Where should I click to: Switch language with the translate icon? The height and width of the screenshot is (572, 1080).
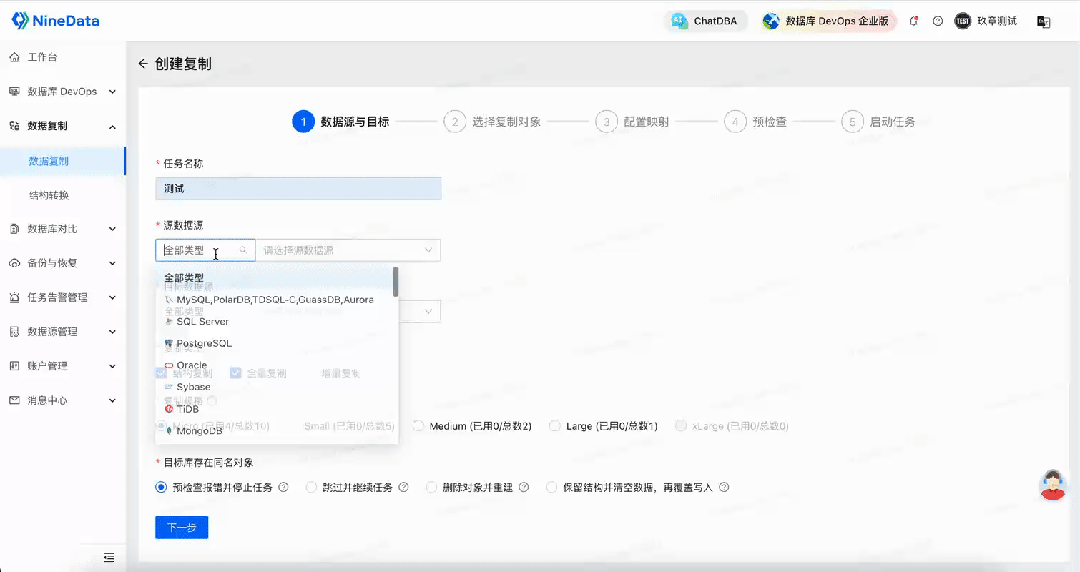click(1043, 22)
